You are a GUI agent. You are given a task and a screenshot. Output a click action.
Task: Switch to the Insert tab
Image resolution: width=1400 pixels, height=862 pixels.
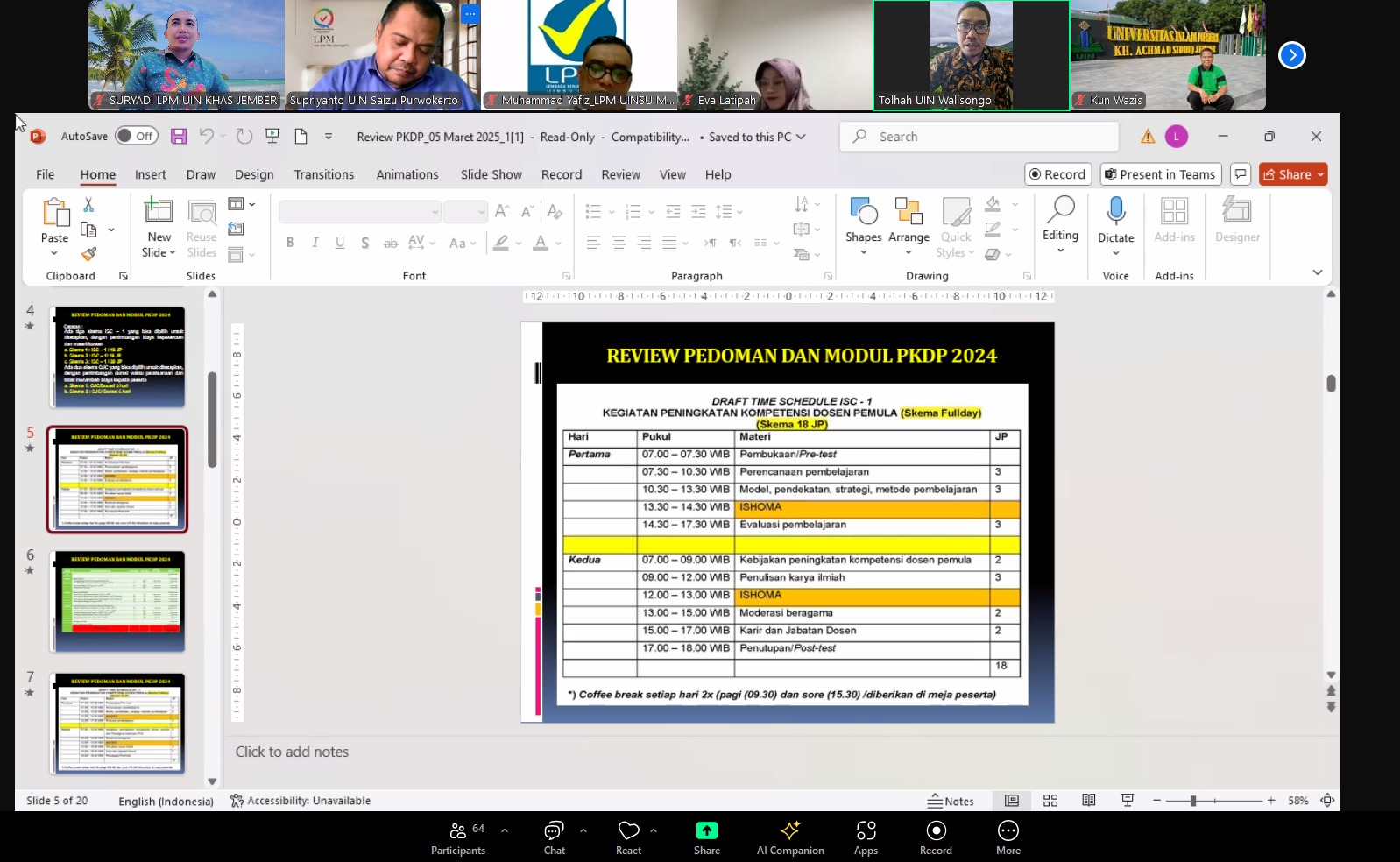[151, 174]
